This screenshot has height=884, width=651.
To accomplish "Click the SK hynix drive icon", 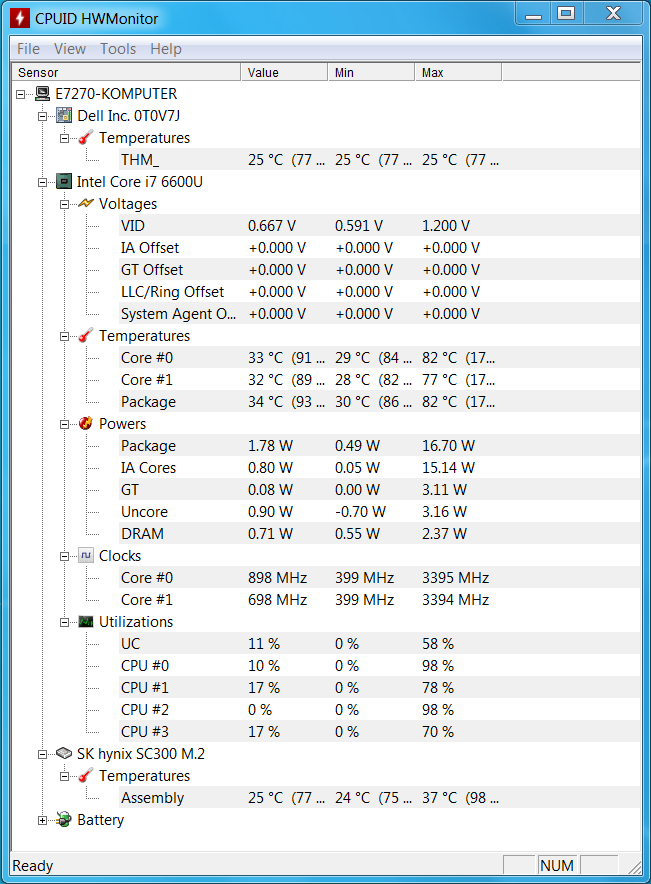I will (x=64, y=754).
